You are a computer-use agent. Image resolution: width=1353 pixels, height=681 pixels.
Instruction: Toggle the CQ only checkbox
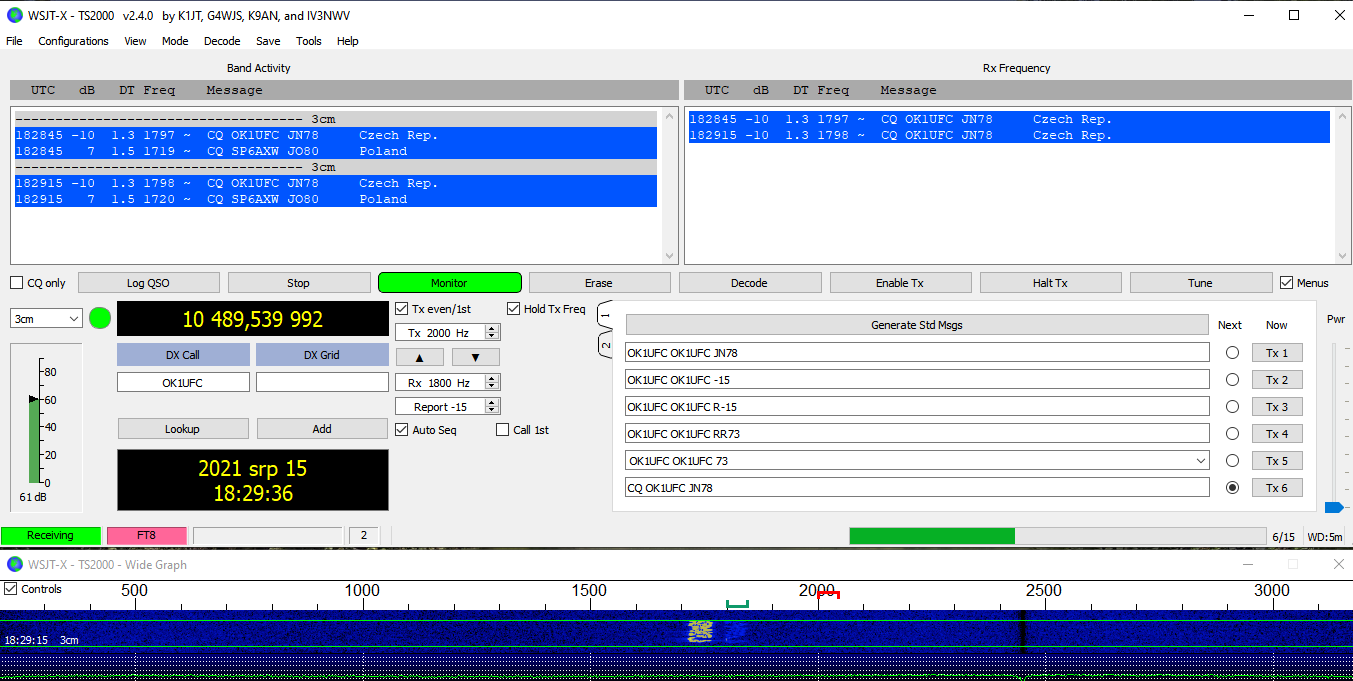tap(17, 283)
